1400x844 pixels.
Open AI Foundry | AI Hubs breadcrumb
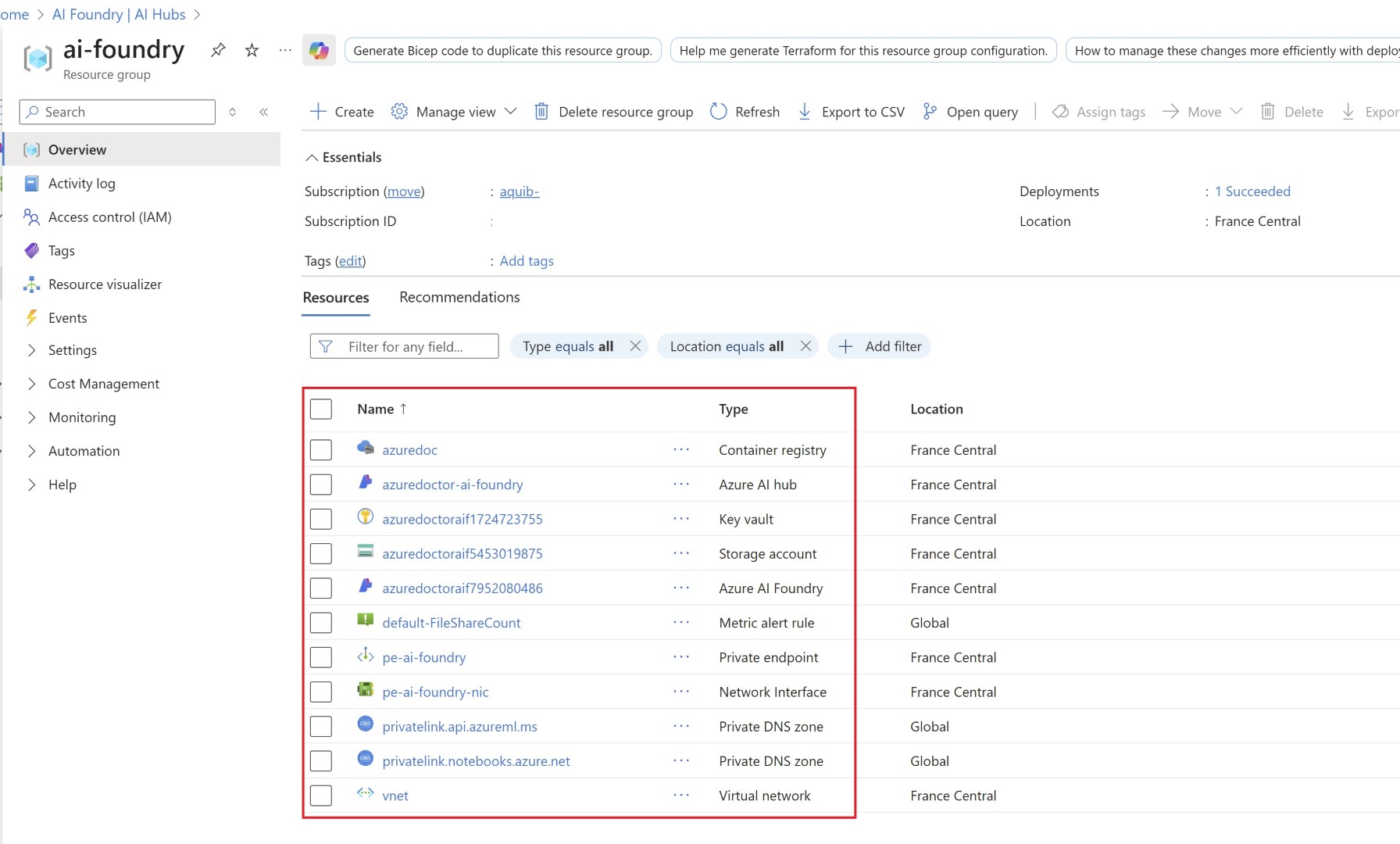(x=119, y=14)
